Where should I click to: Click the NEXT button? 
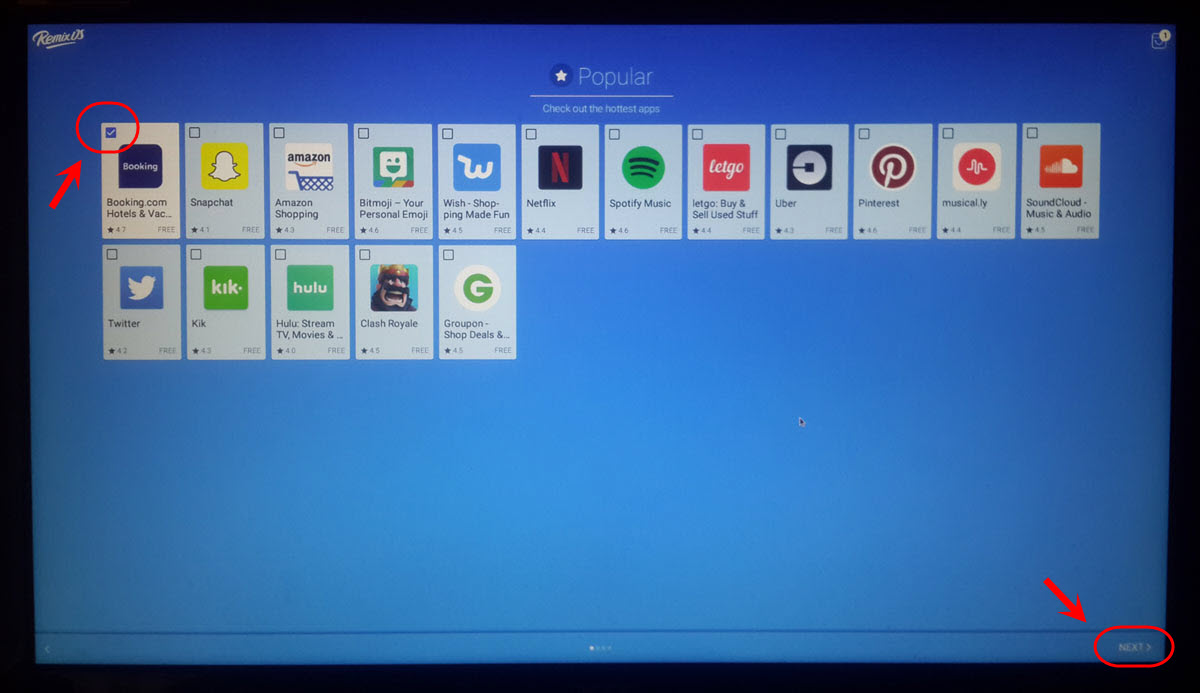tap(1135, 648)
